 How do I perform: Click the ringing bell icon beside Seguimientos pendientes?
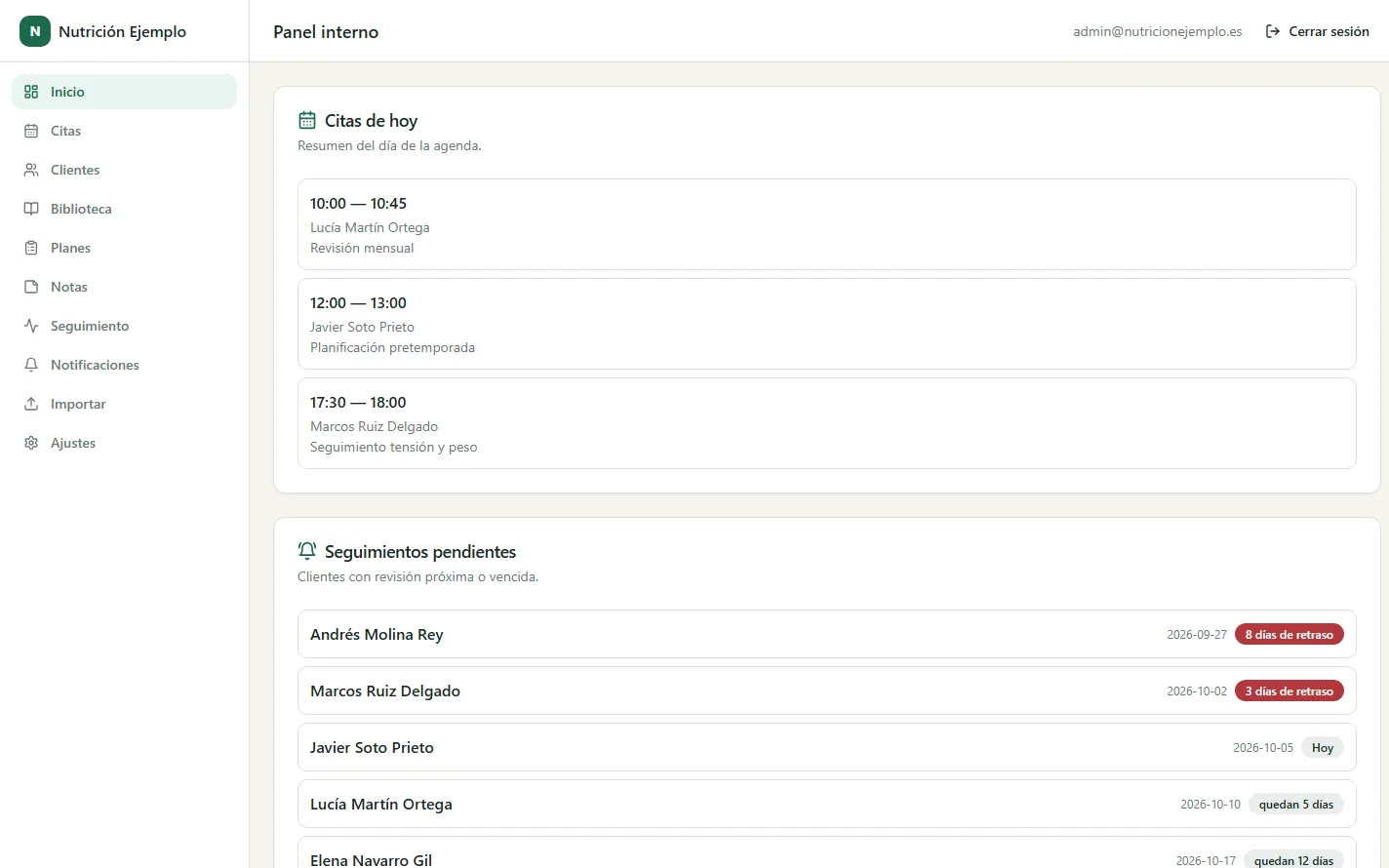(307, 551)
